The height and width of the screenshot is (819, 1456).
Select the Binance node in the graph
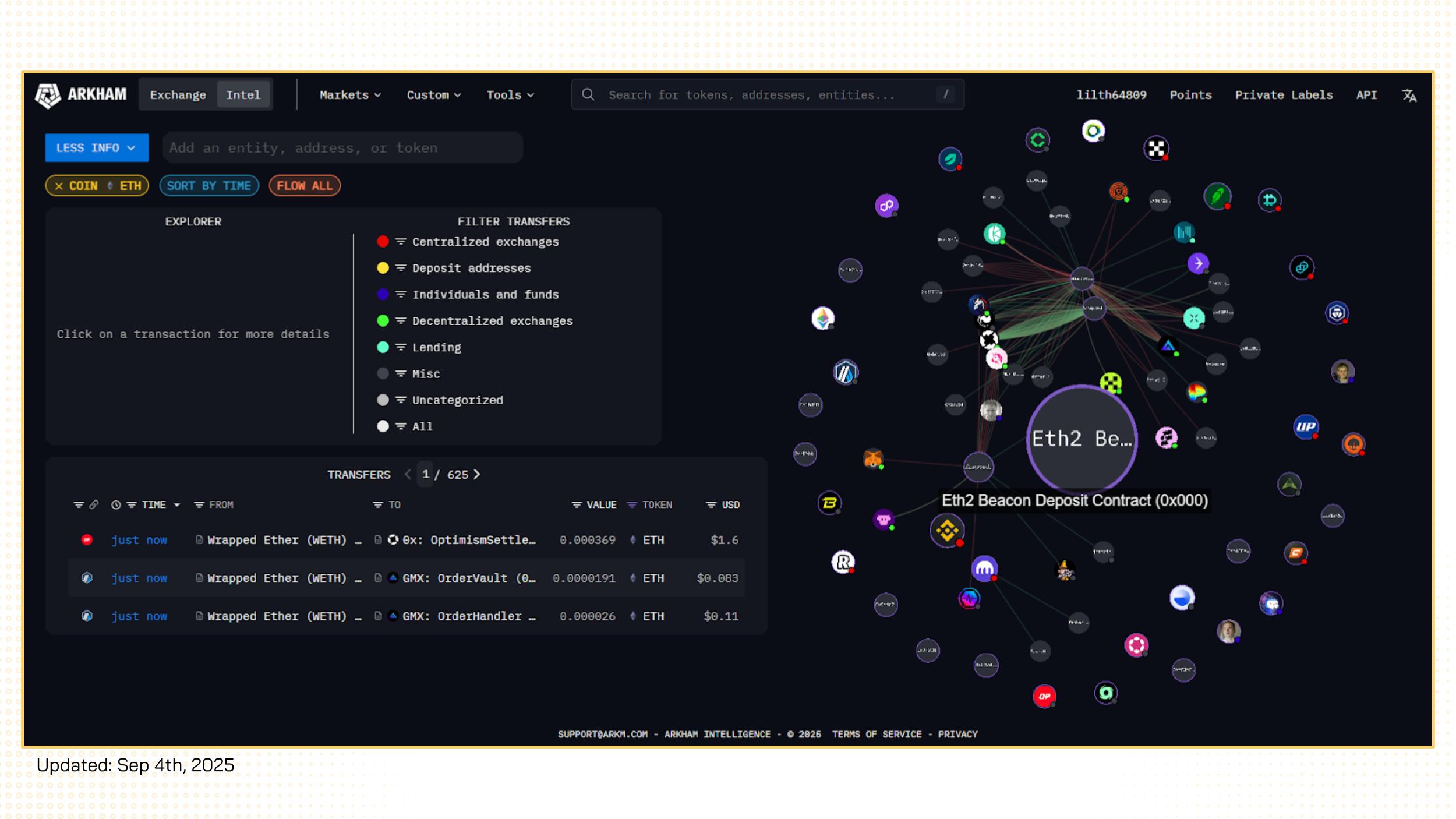coord(947,531)
